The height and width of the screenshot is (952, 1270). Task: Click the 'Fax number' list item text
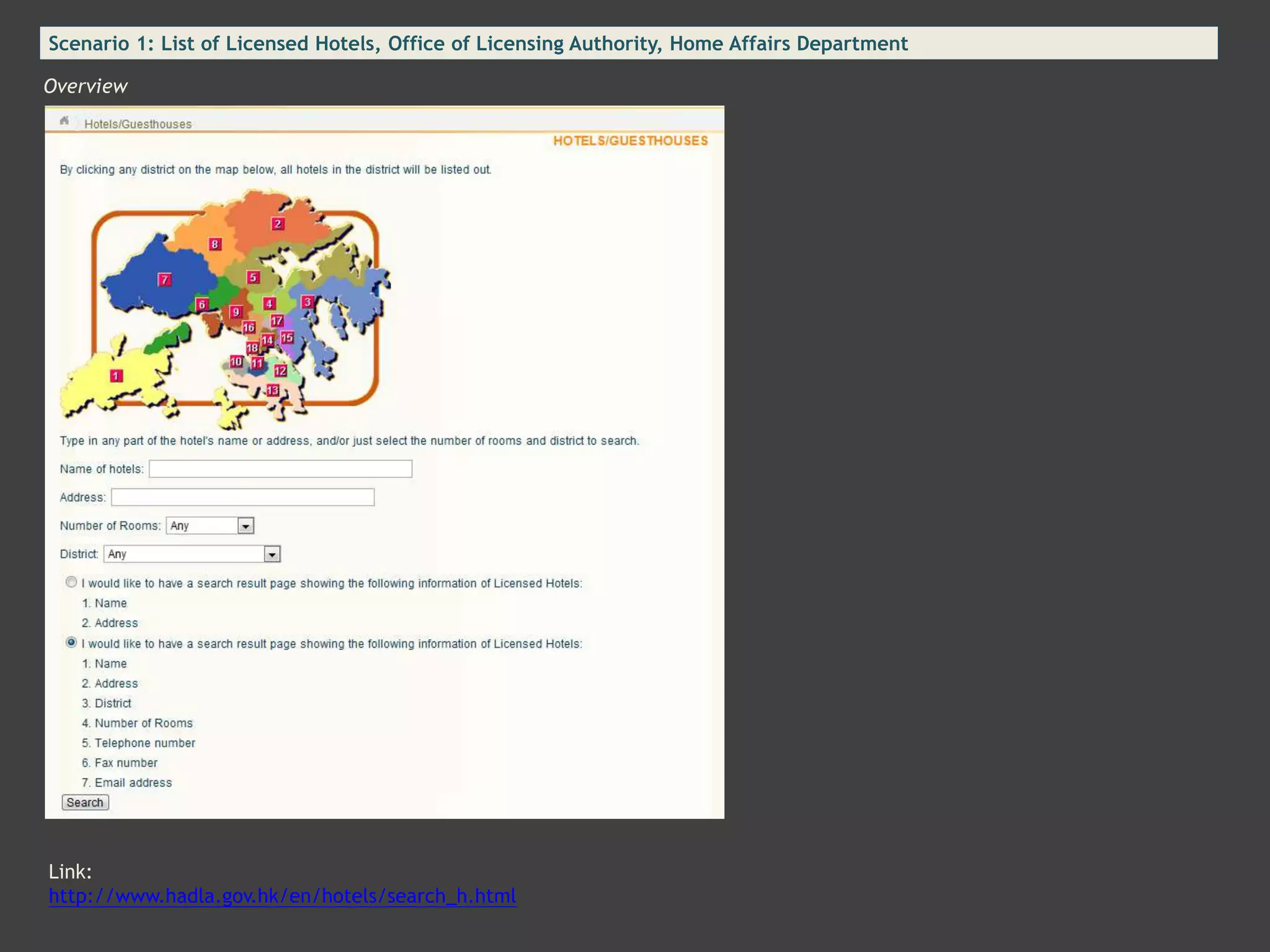point(126,763)
